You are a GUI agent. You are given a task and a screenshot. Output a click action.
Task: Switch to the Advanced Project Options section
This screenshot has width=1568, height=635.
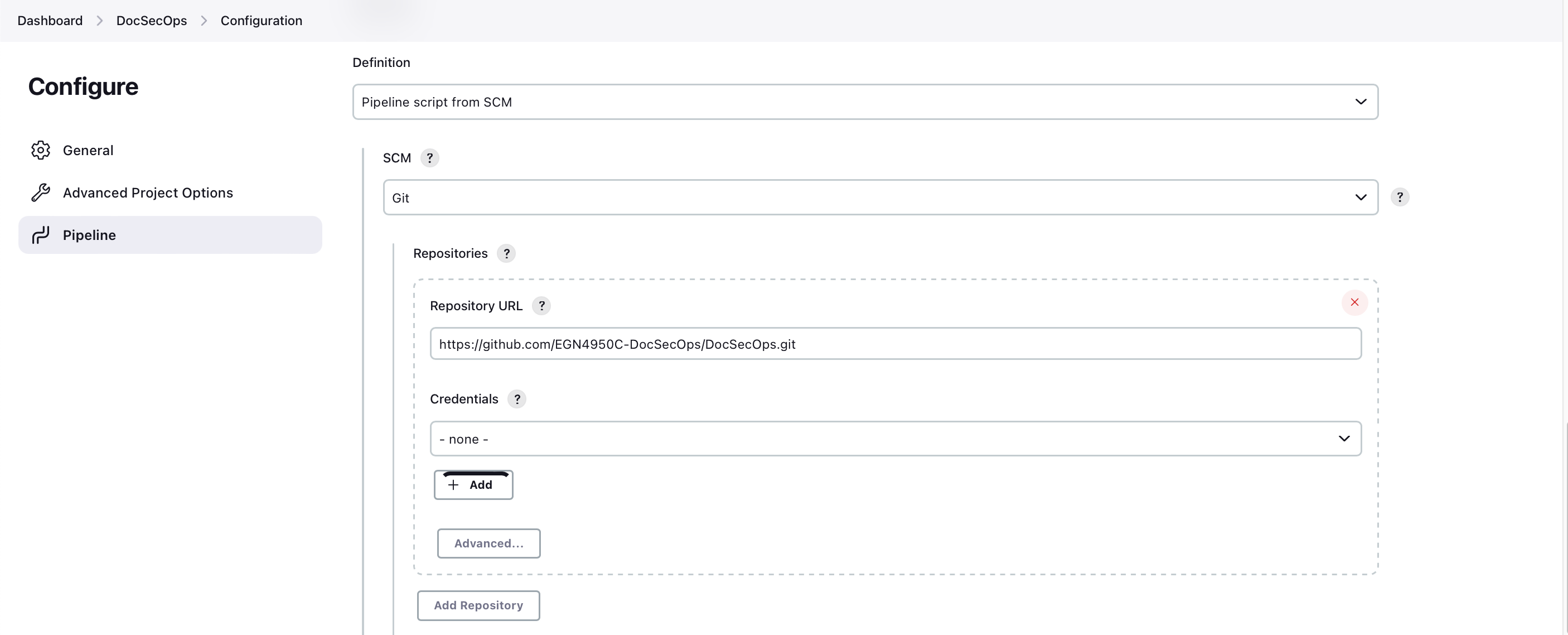point(148,192)
